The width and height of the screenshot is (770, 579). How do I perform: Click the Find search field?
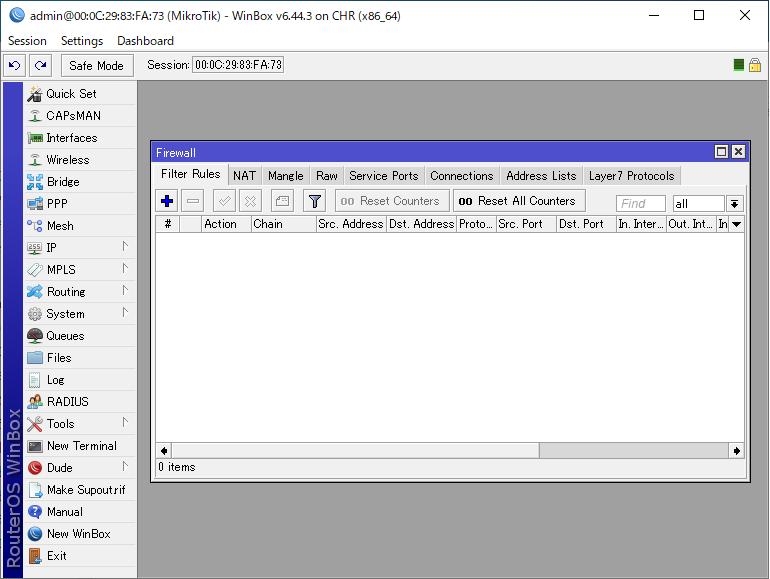click(641, 203)
